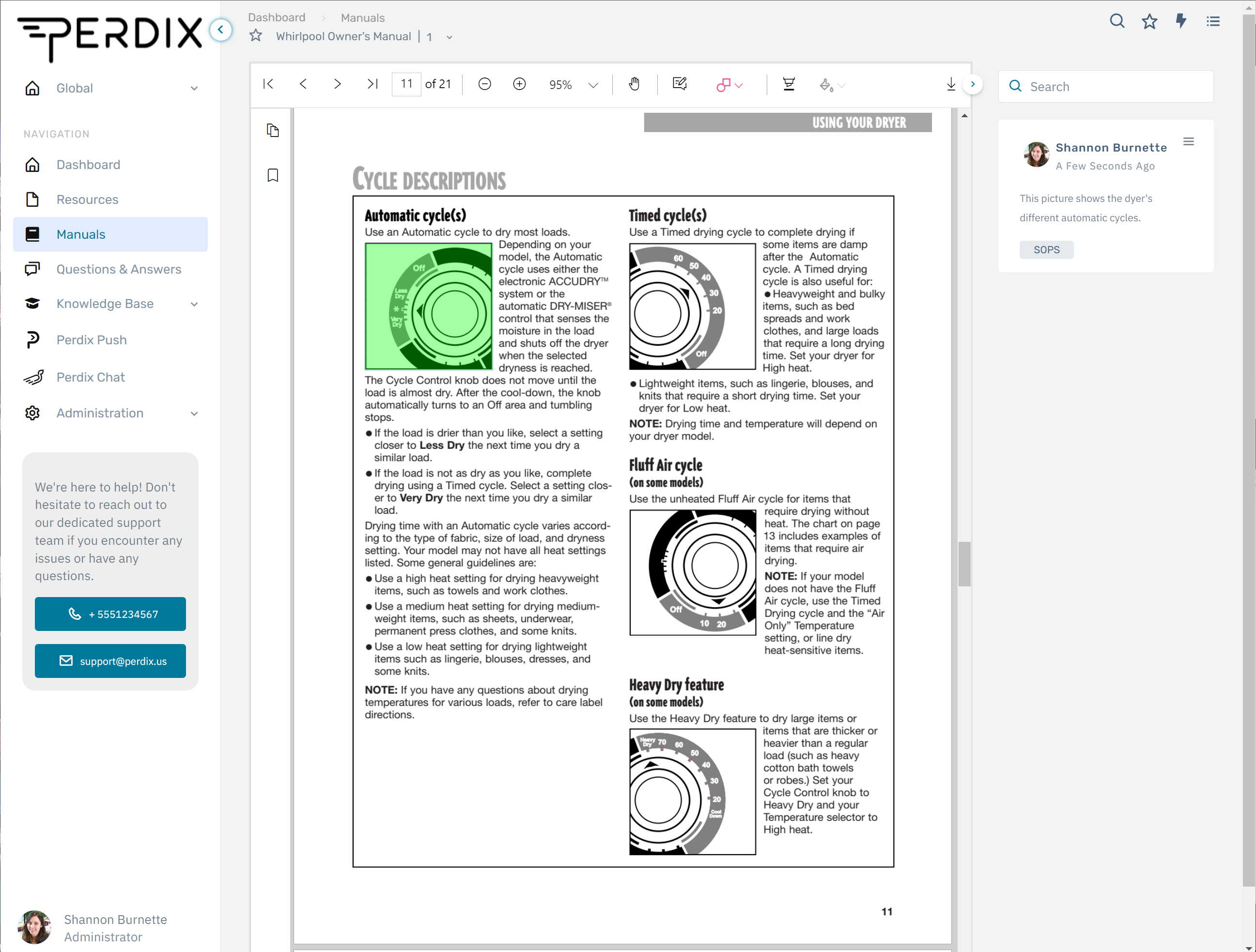Expand Administration menu
This screenshot has width=1256, height=952.
pos(111,413)
